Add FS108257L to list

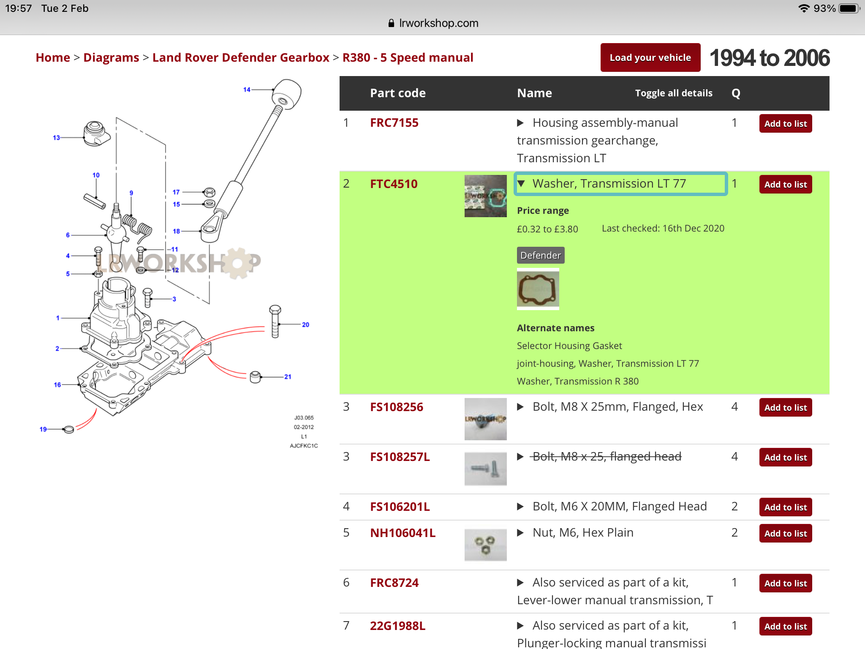coord(786,458)
